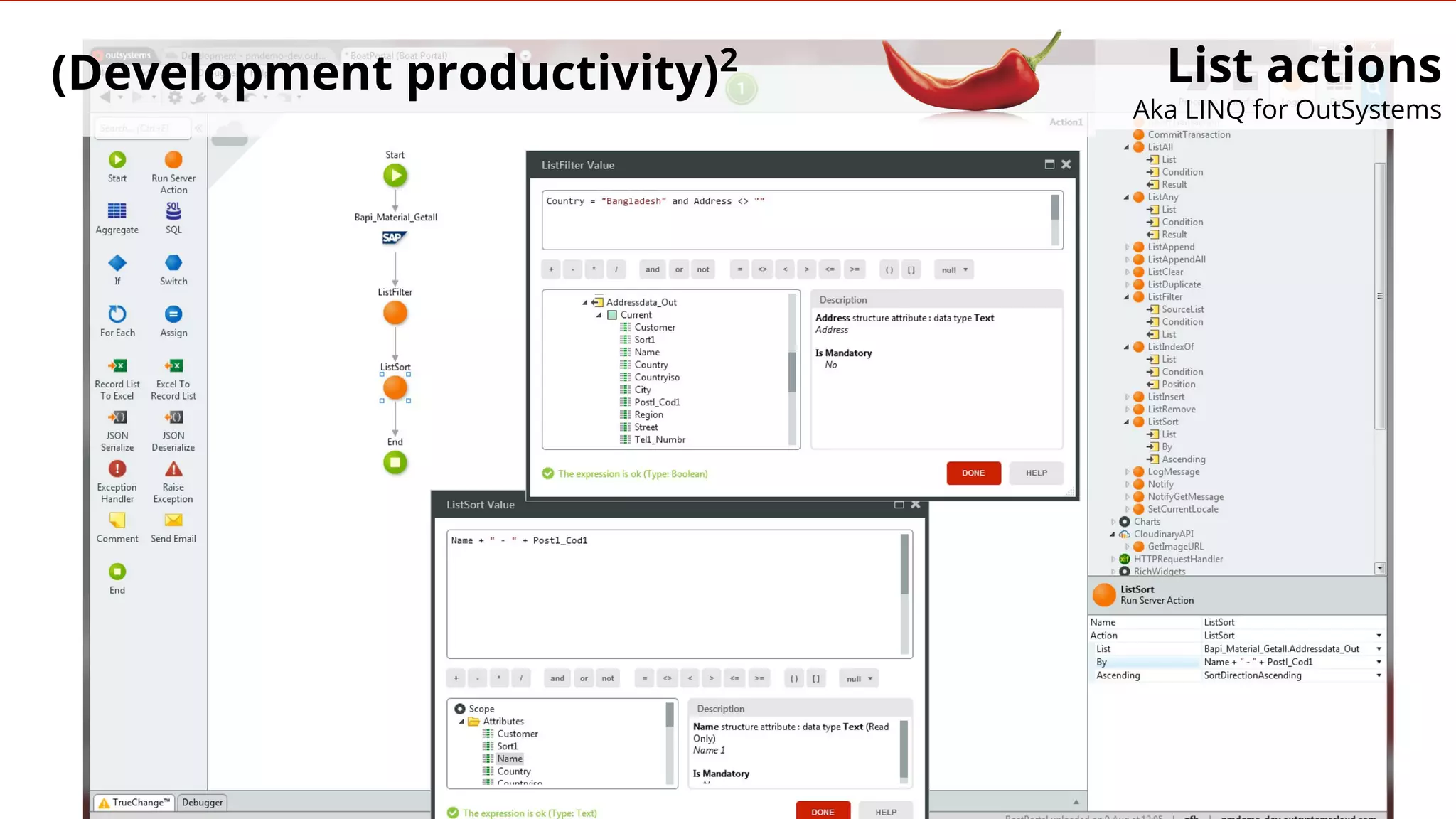Collapse the ListIndexOf tree node

(x=1126, y=347)
